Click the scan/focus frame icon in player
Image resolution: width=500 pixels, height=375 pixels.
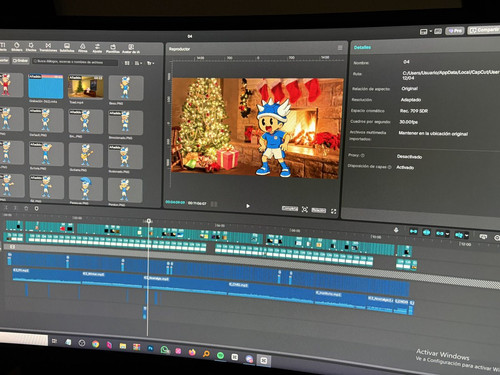point(305,209)
